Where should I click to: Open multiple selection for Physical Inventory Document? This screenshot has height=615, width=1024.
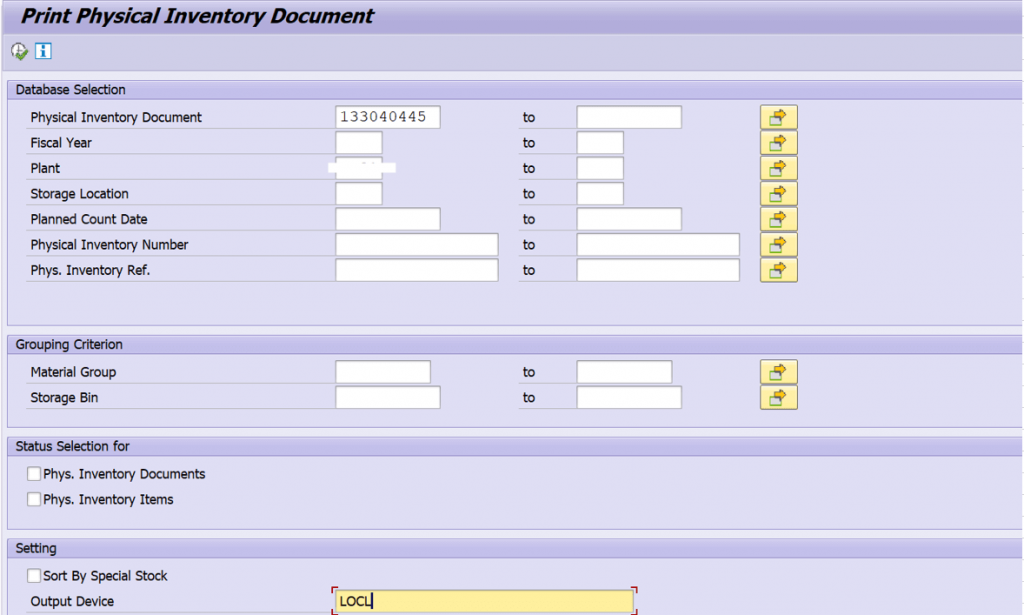[778, 118]
